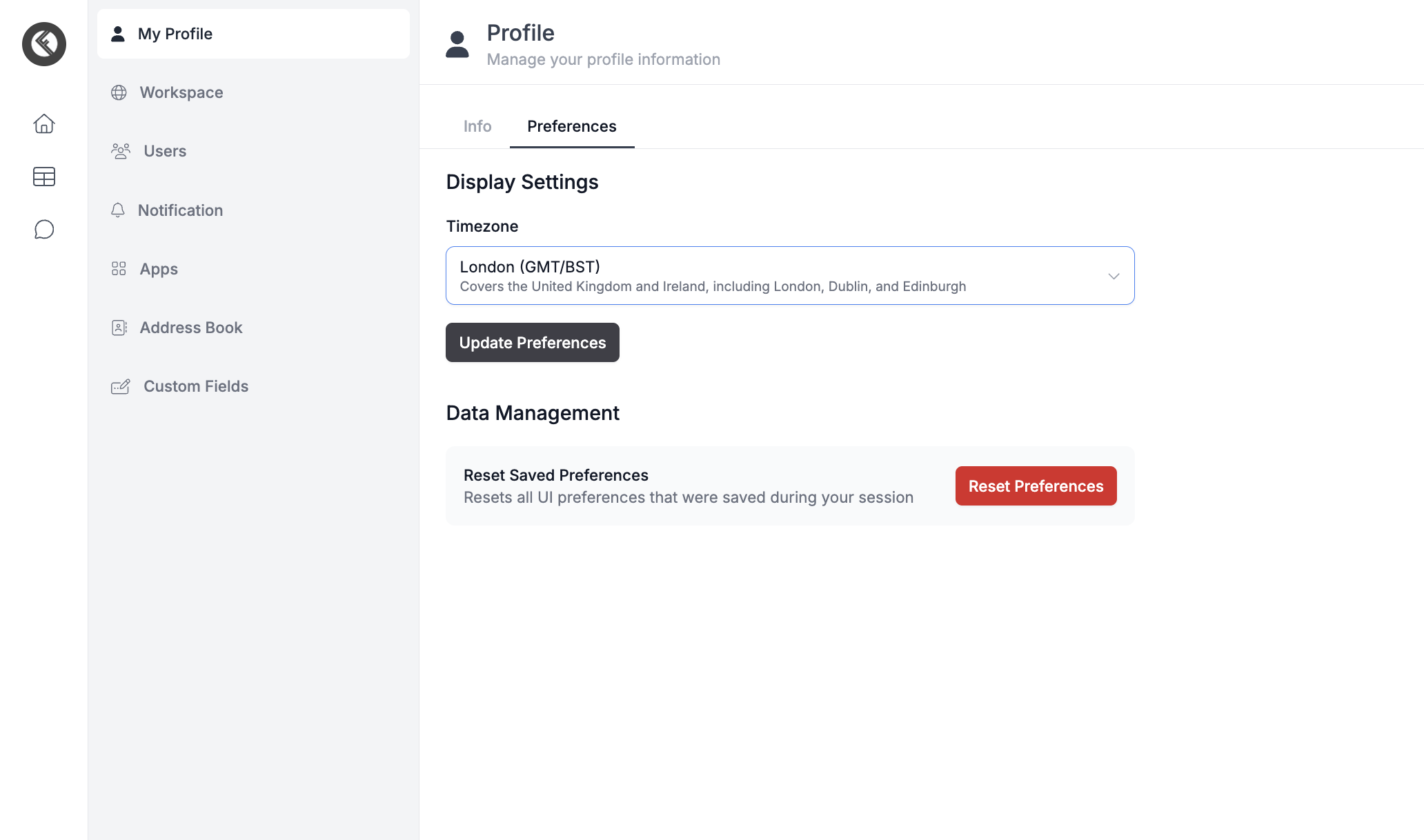Click the Notification bell icon
Viewport: 1424px width, 840px height.
[118, 210]
